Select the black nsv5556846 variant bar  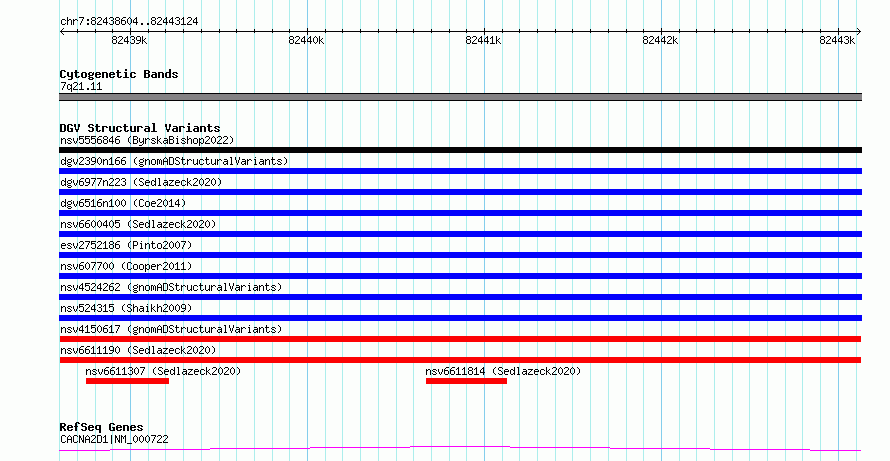click(460, 150)
